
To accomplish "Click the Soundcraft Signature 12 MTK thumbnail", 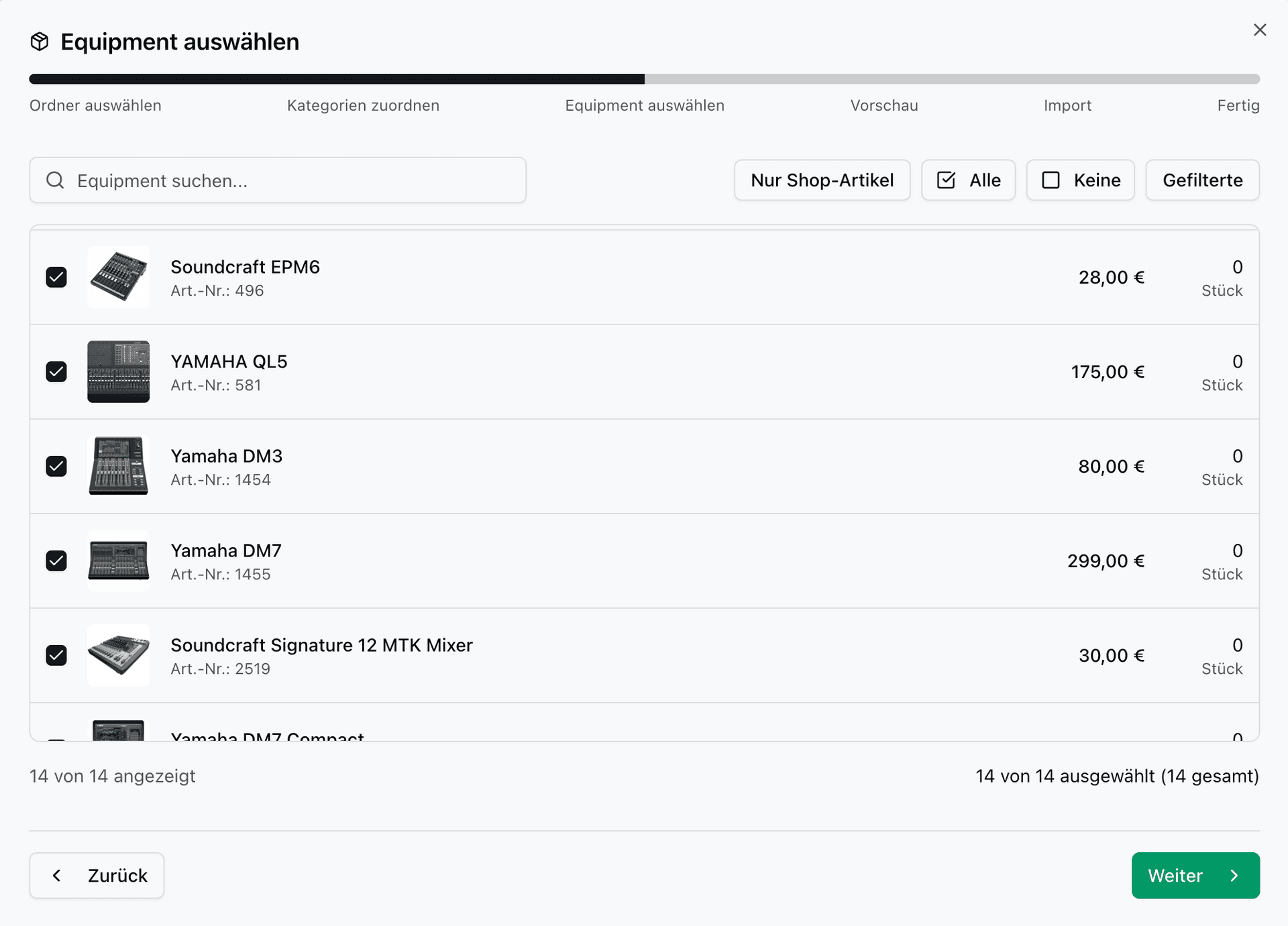I will pos(119,655).
